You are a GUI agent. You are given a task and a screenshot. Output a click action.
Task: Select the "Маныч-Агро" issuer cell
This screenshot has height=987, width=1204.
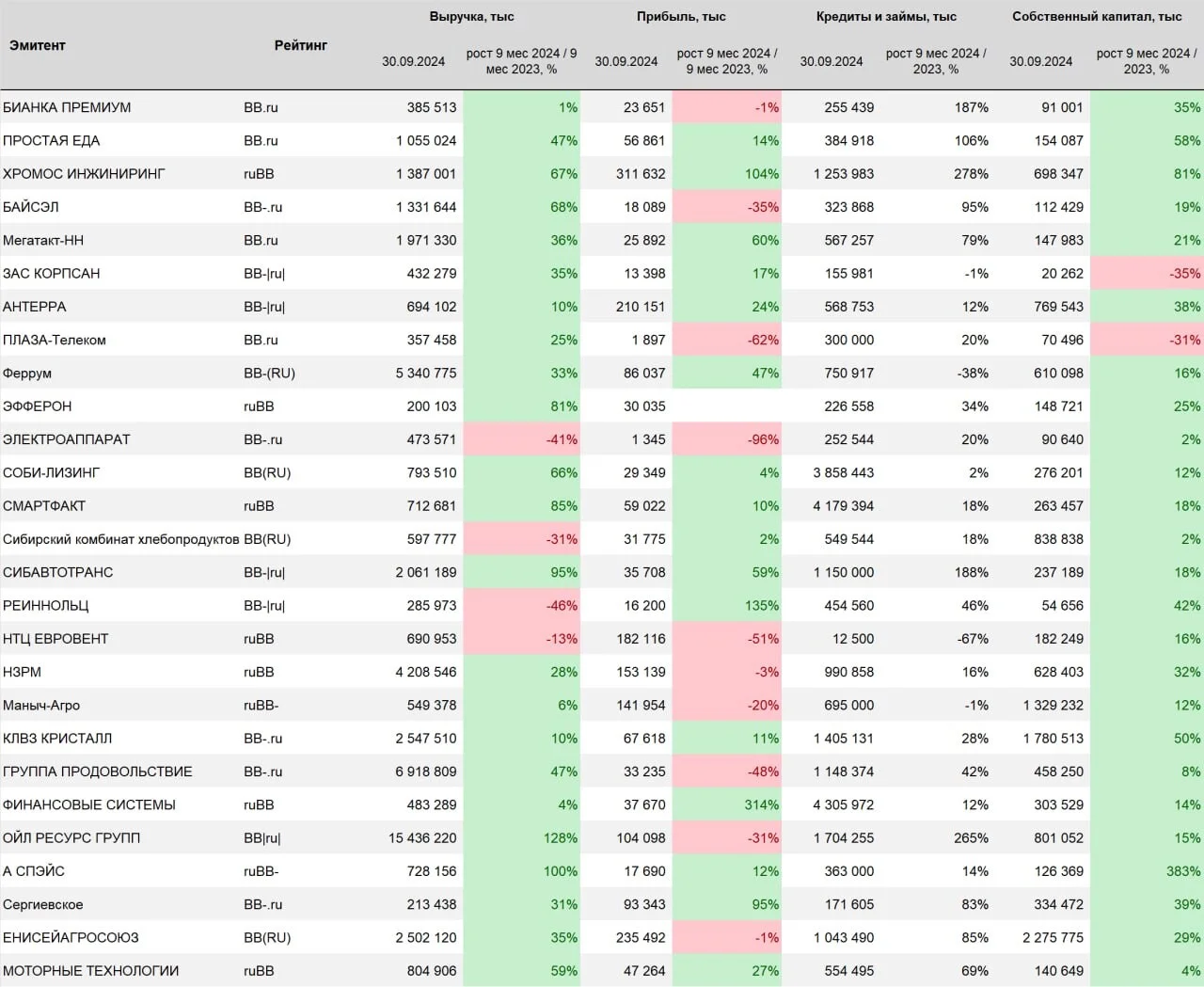[41, 706]
